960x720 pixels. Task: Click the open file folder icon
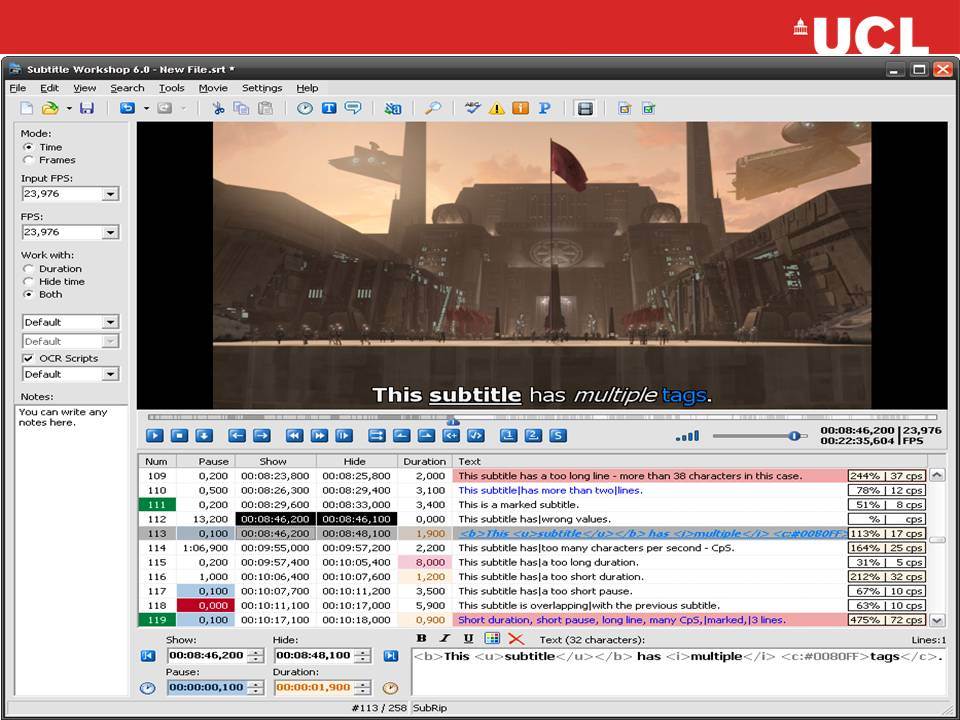click(x=50, y=109)
